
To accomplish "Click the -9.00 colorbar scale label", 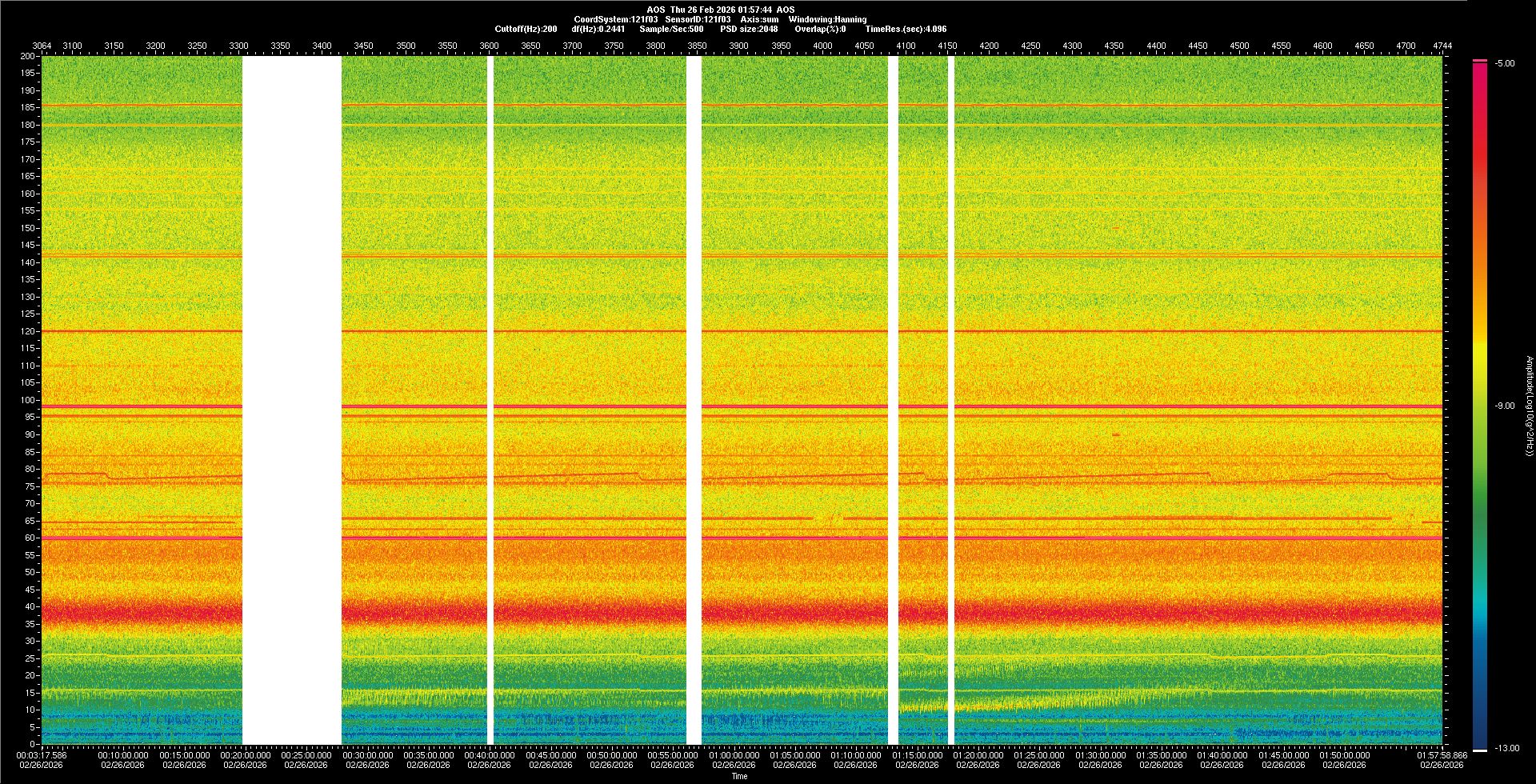I will (1505, 406).
